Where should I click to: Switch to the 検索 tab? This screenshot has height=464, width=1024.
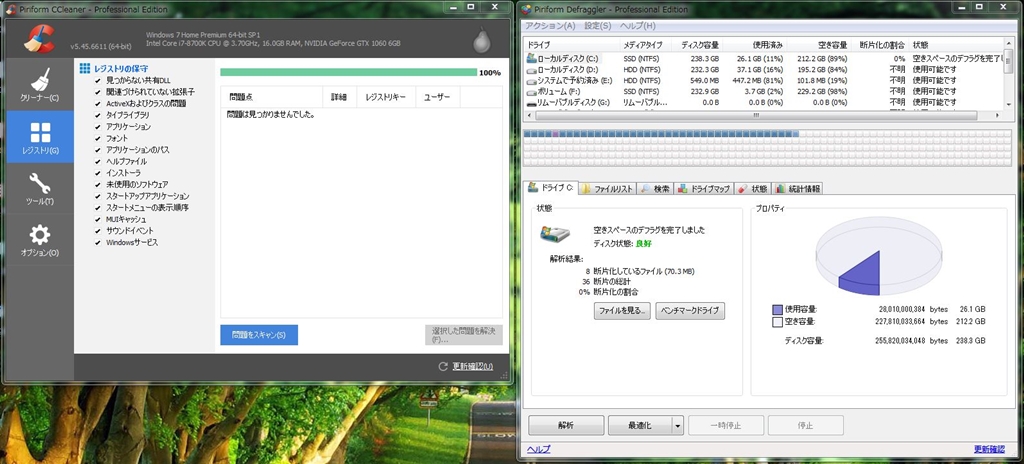click(655, 189)
